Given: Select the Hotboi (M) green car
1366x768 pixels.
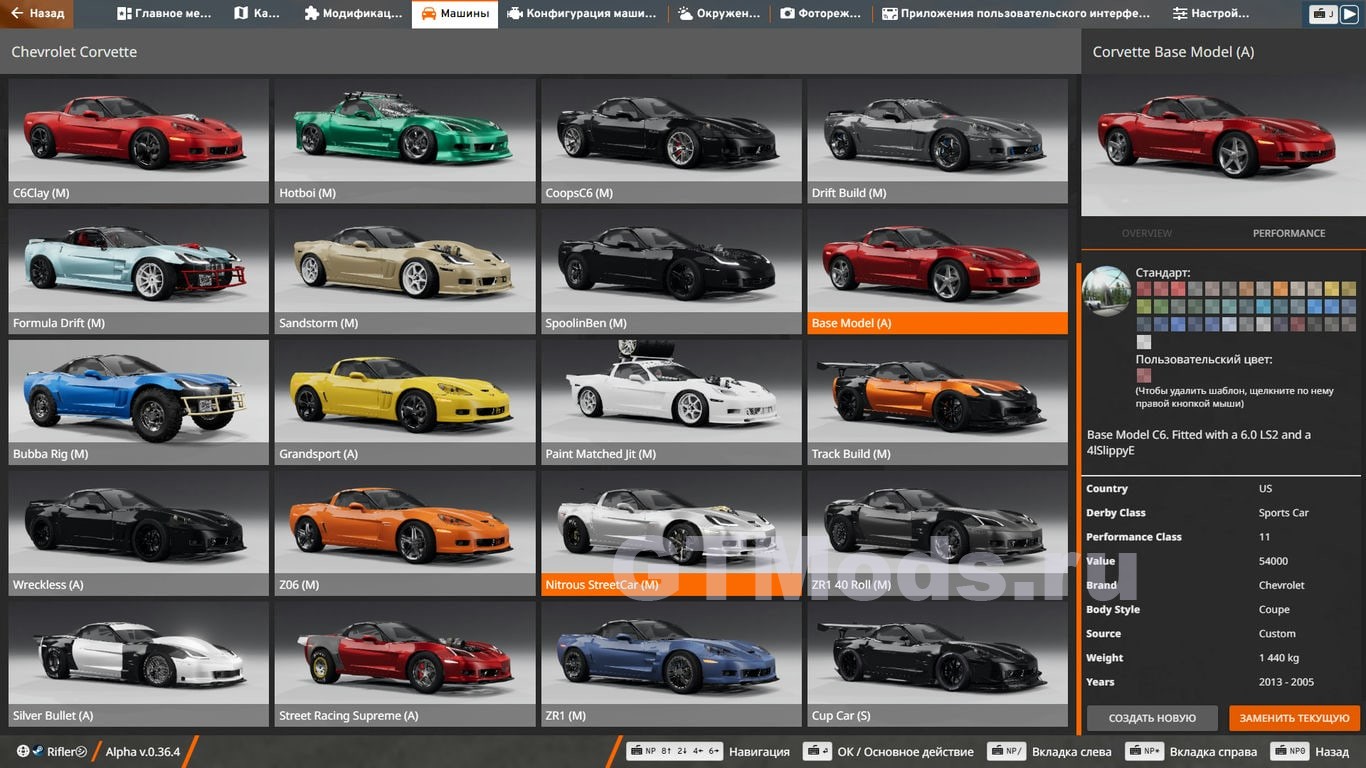Looking at the screenshot, I should coord(405,141).
